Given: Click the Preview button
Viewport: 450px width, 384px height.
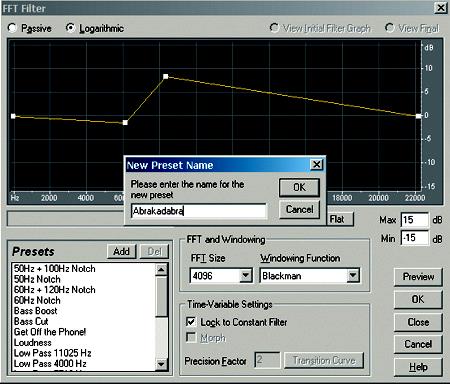Looking at the screenshot, I should click(418, 277).
